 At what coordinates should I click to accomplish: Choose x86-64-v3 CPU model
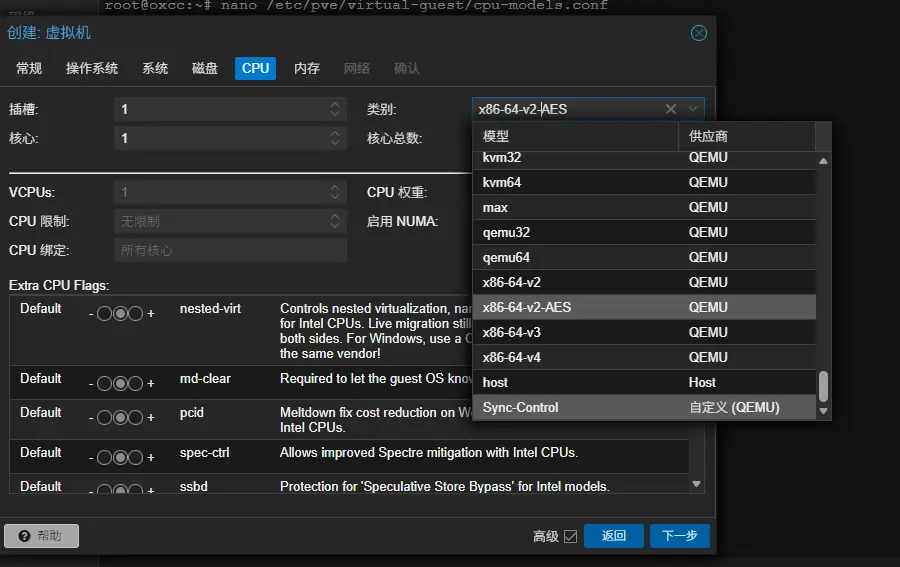tap(644, 332)
